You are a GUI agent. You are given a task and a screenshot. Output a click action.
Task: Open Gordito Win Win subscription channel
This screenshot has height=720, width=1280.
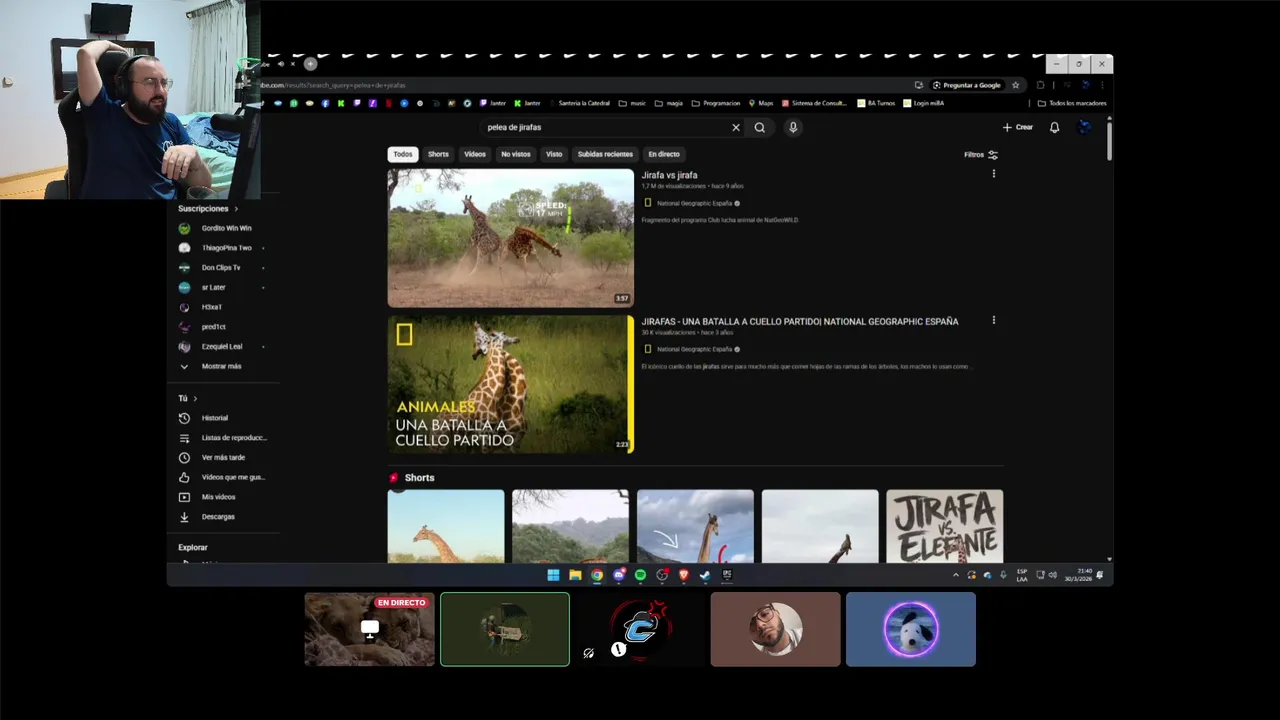click(215, 228)
